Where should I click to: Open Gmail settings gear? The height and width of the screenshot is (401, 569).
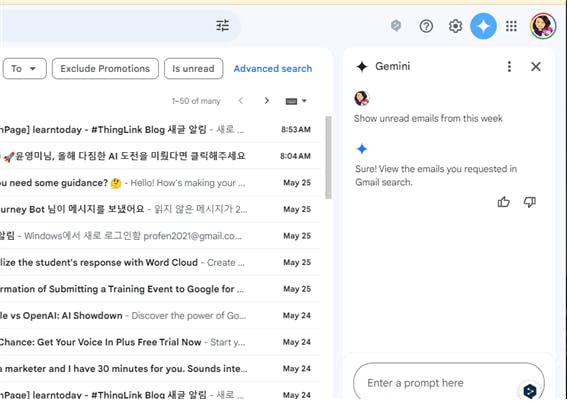(x=455, y=26)
